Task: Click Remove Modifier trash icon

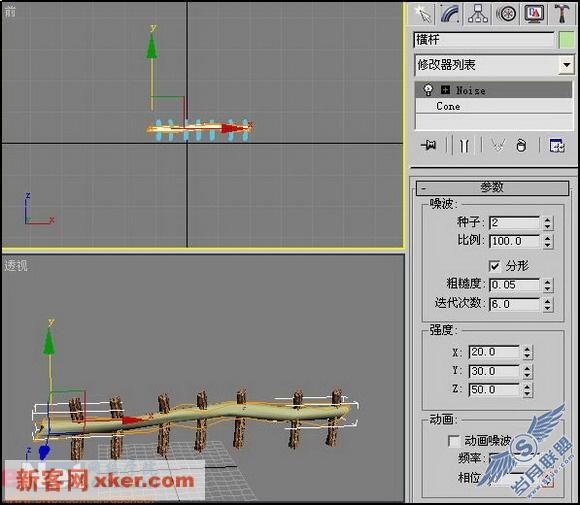Action: (x=521, y=145)
